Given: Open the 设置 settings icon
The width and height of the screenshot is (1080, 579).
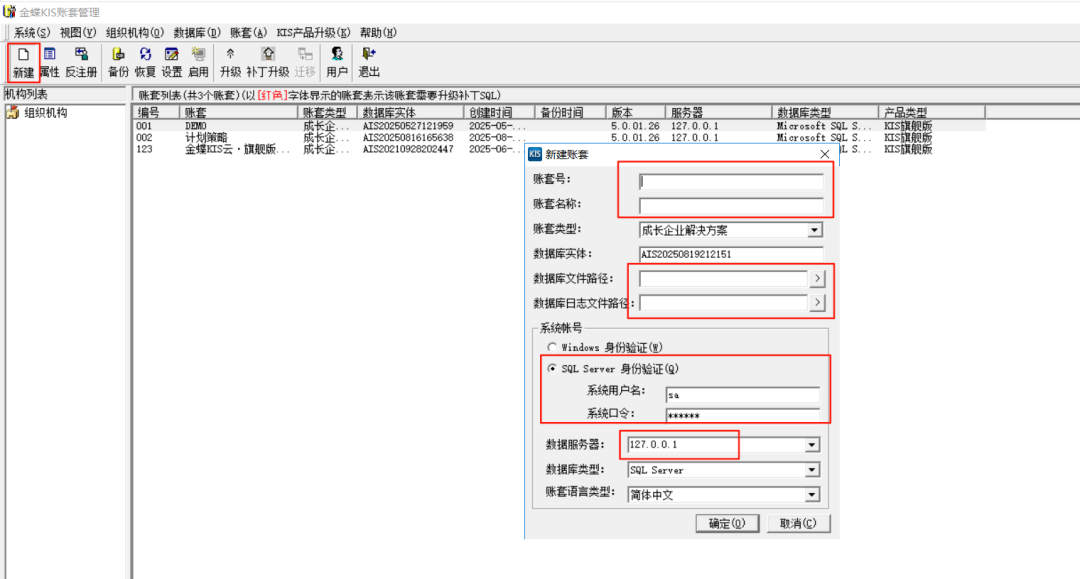Looking at the screenshot, I should click(172, 62).
